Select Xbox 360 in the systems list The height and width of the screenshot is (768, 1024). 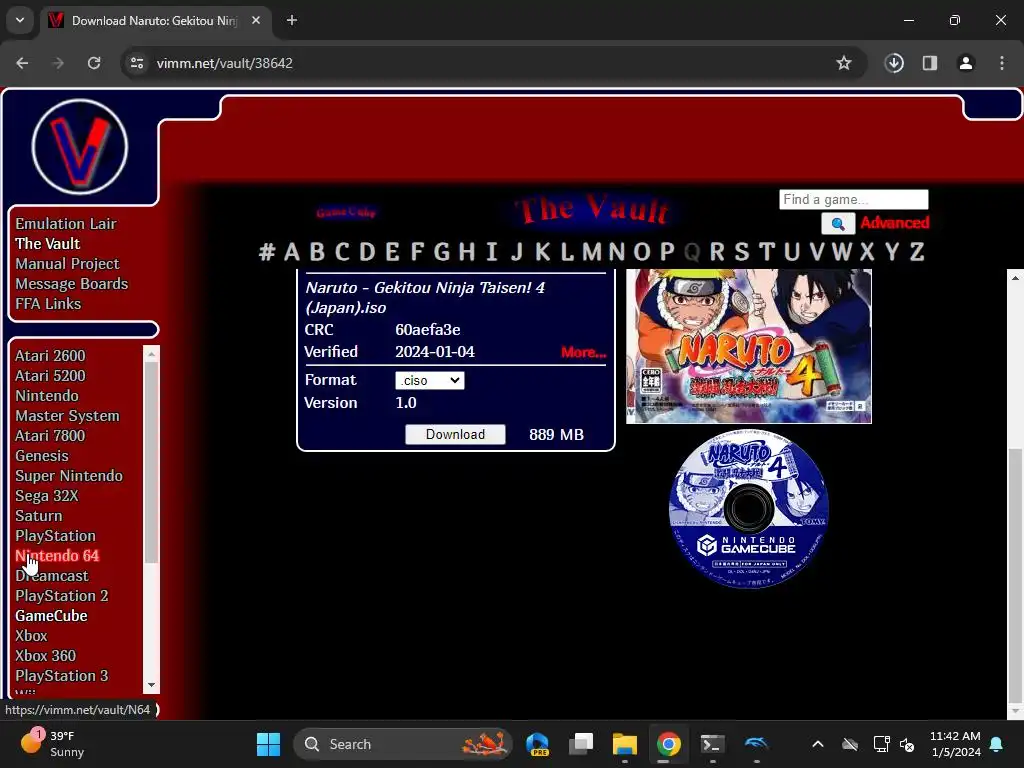(45, 656)
